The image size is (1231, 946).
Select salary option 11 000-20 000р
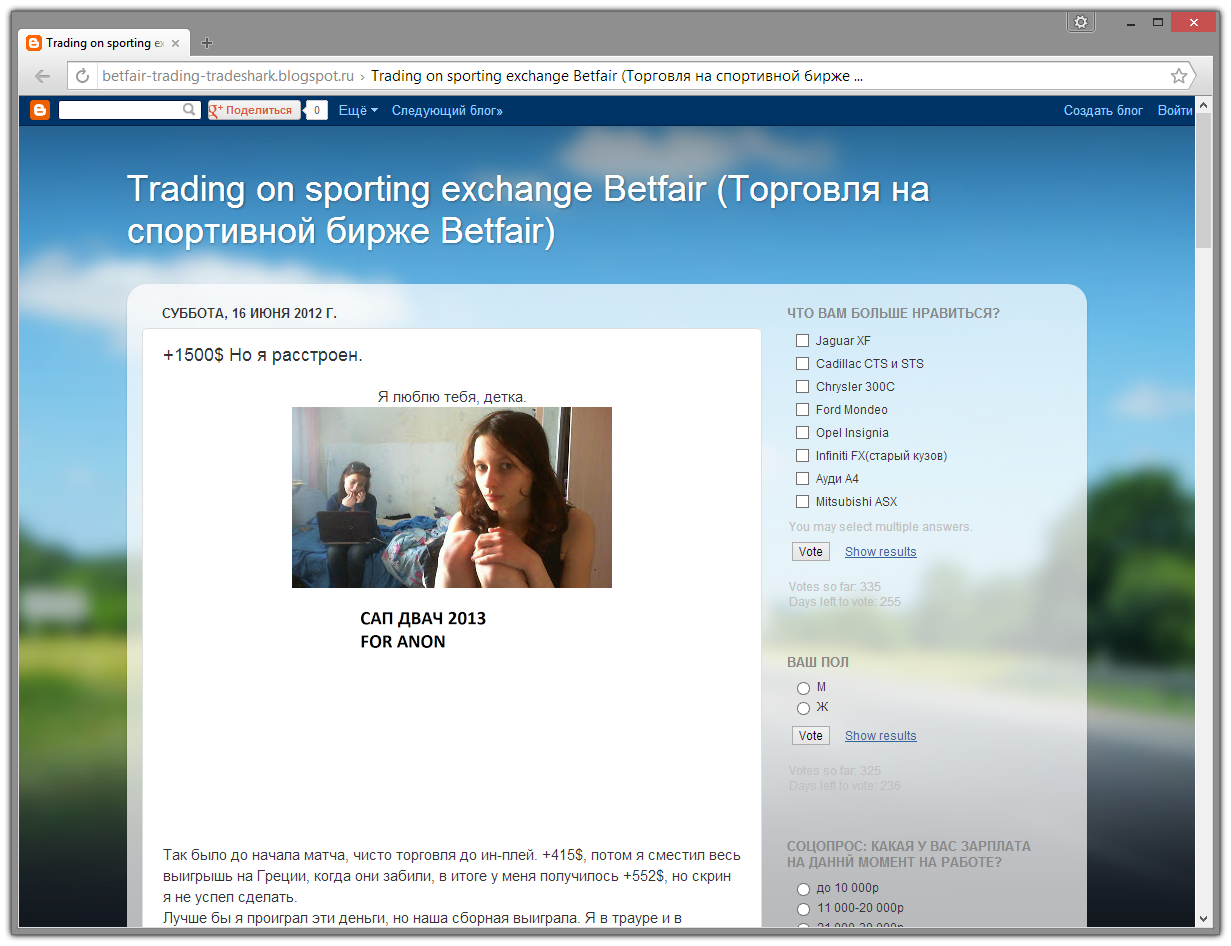click(x=803, y=909)
